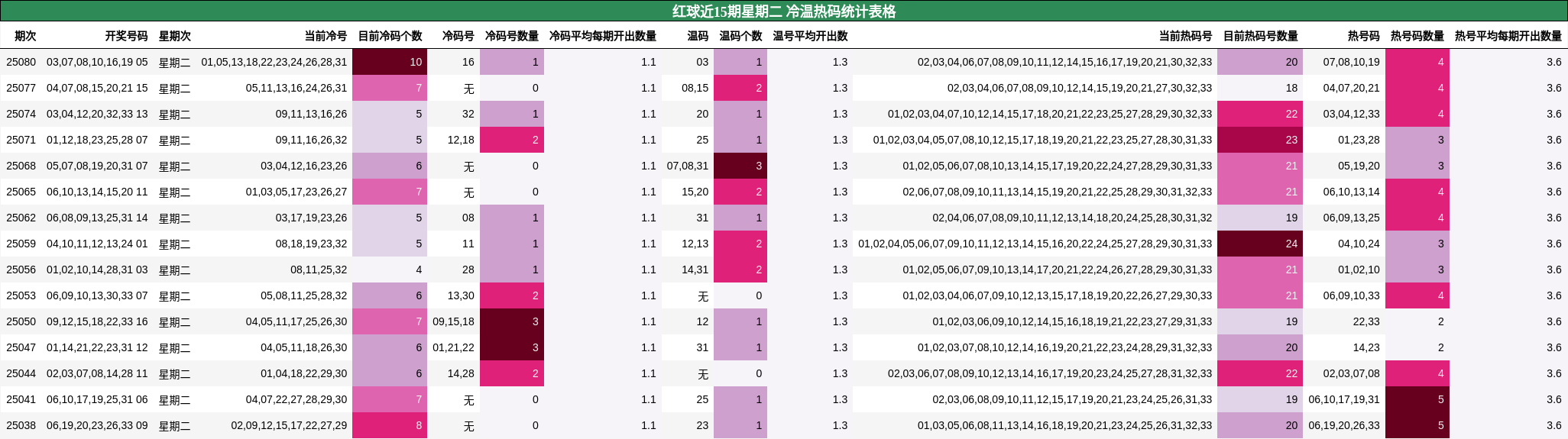Viewport: 1568px width, 439px height.
Task: Select the 当前热码号 column header
Action: 1185,36
